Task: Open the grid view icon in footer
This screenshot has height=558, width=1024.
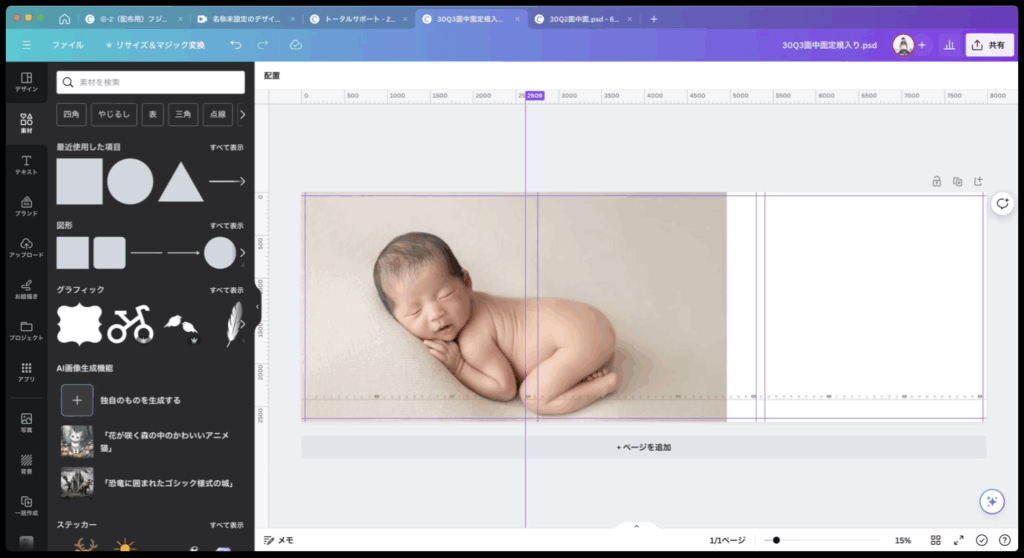Action: pyautogui.click(x=936, y=540)
